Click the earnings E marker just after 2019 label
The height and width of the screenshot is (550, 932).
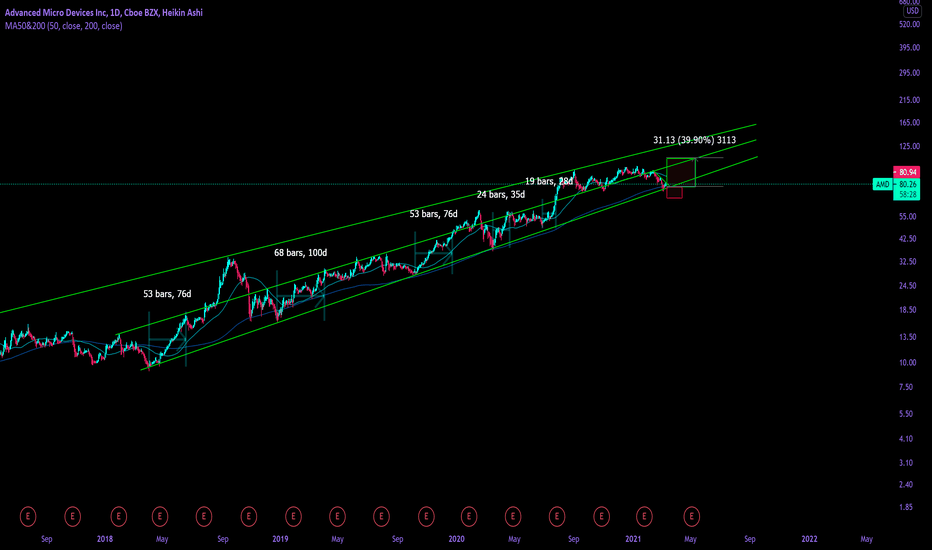point(293,516)
